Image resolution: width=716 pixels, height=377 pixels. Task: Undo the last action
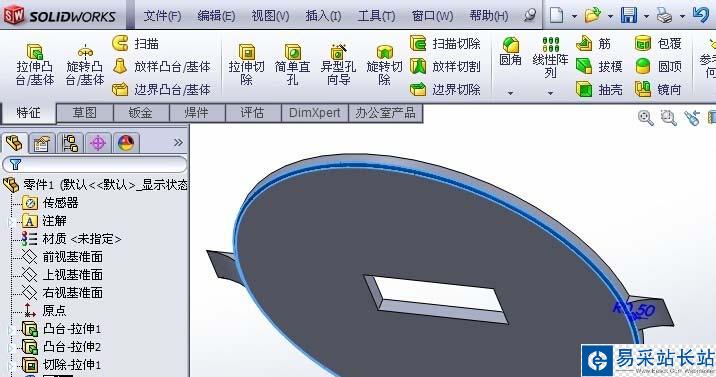tap(700, 15)
